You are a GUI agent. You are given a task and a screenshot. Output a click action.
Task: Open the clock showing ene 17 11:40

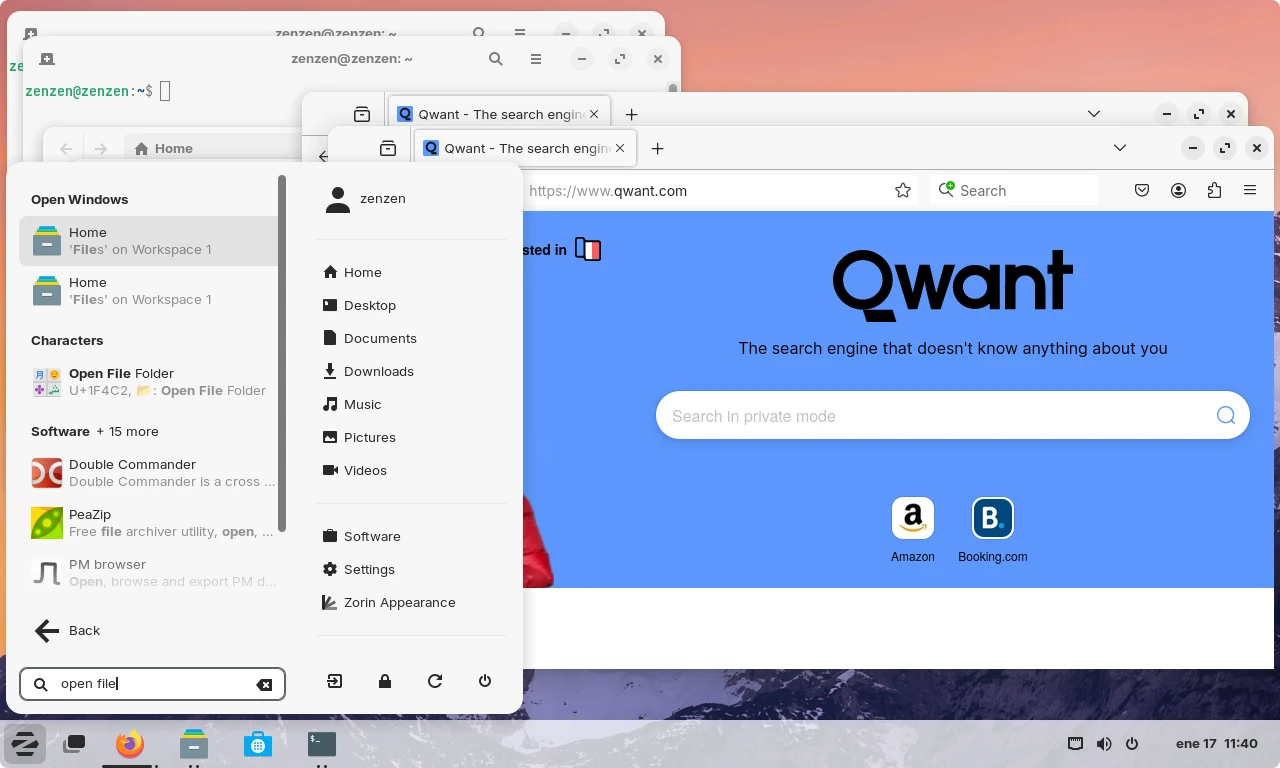(x=1216, y=744)
